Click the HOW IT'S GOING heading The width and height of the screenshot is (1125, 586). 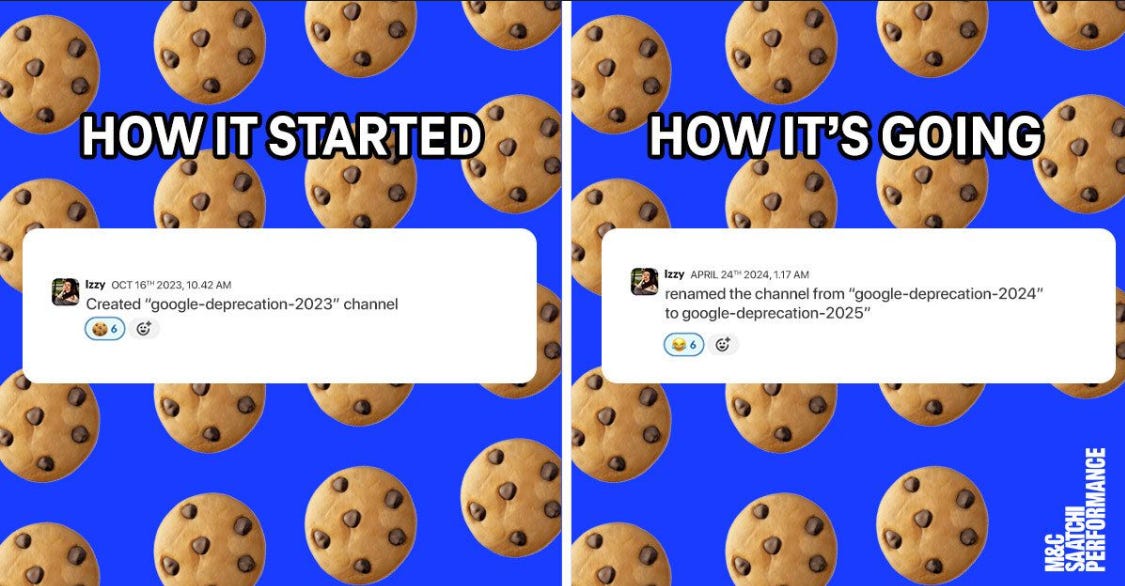[x=846, y=136]
